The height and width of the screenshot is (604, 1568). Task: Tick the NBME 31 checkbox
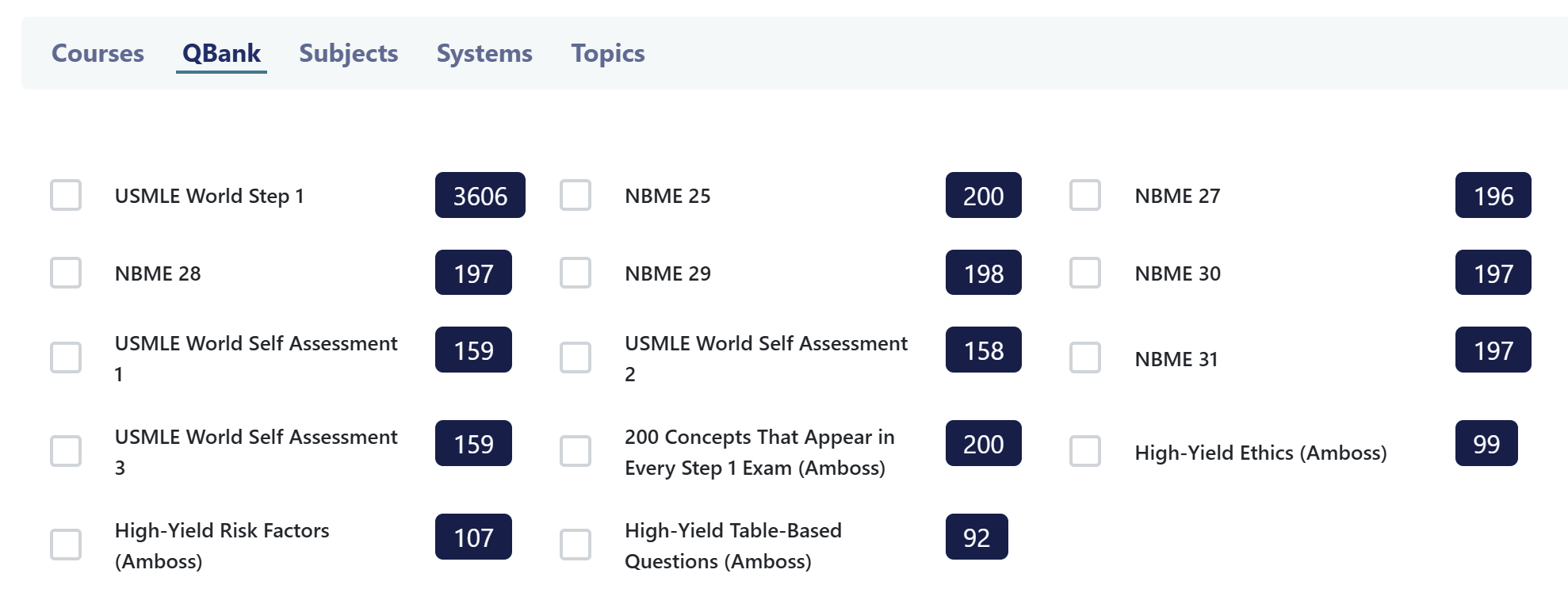click(1085, 357)
